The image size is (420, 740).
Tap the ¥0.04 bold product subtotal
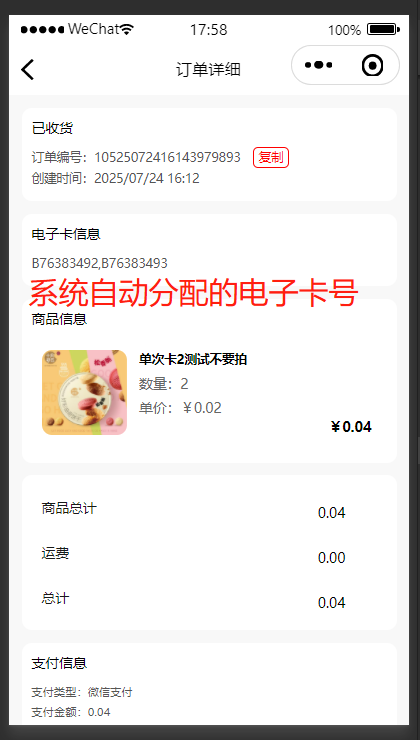[x=351, y=427]
